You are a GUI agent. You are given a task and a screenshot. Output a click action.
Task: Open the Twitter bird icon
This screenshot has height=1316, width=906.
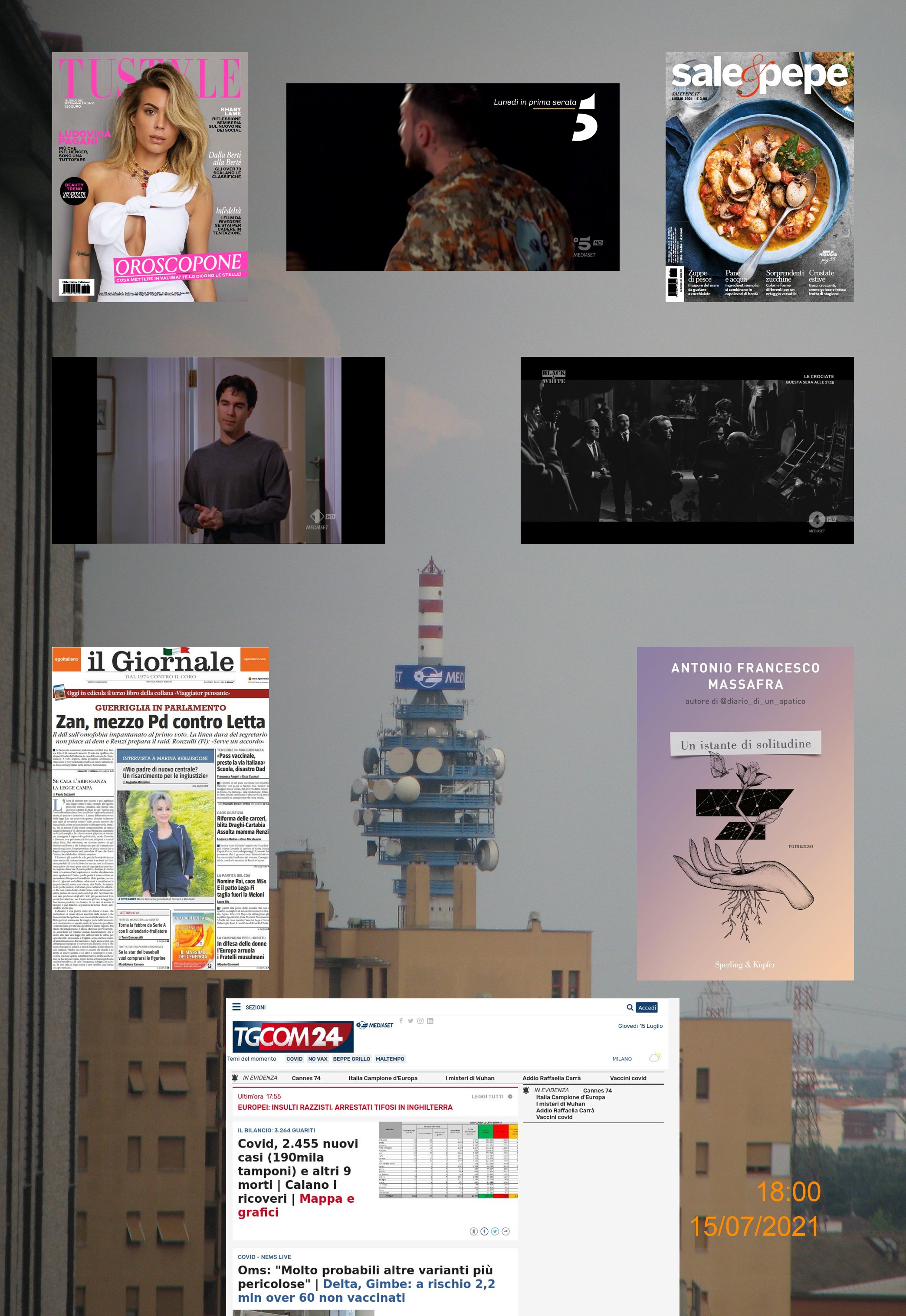tap(410, 1021)
